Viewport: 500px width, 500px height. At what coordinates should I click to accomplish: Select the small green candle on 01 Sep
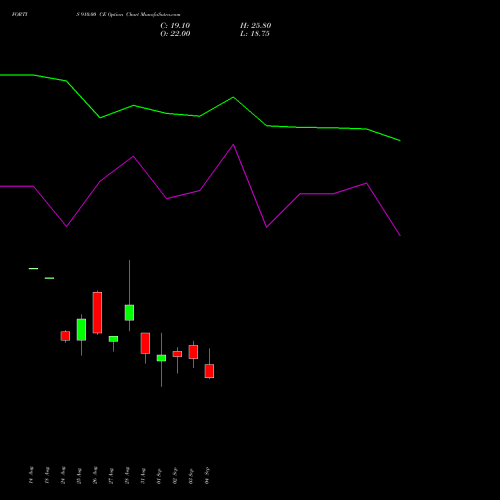tap(161, 358)
